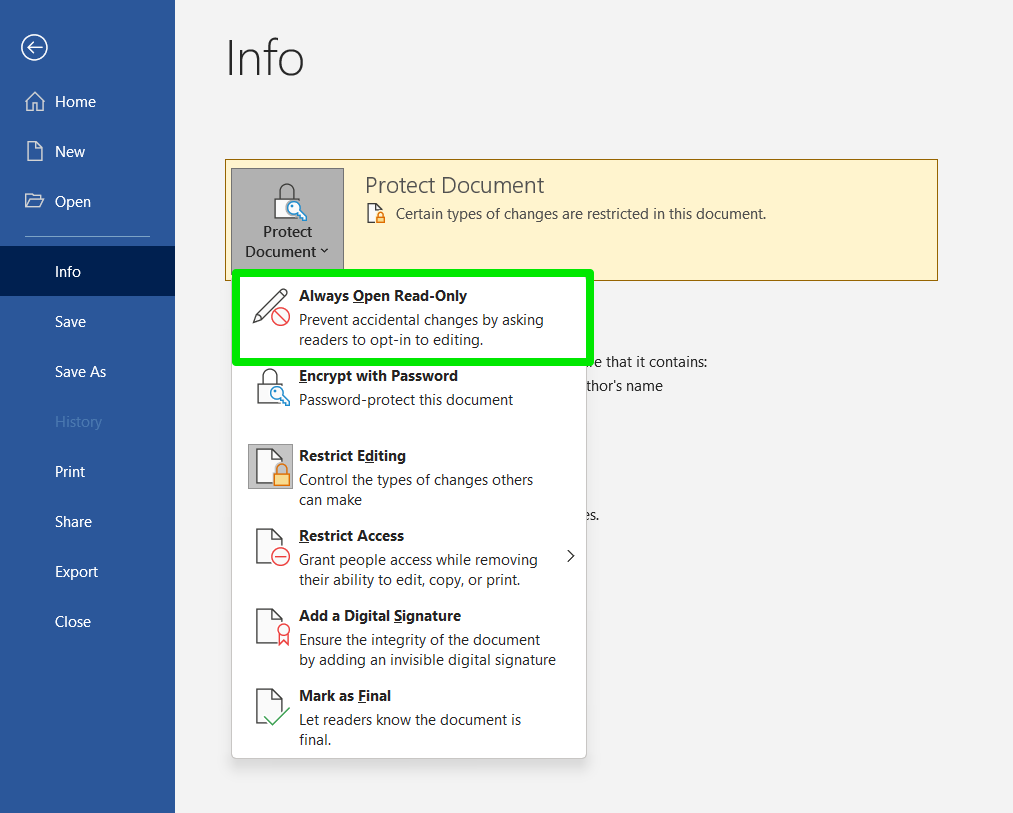The height and width of the screenshot is (813, 1013).
Task: Expand the Restrict Access submenu arrow
Action: click(570, 556)
